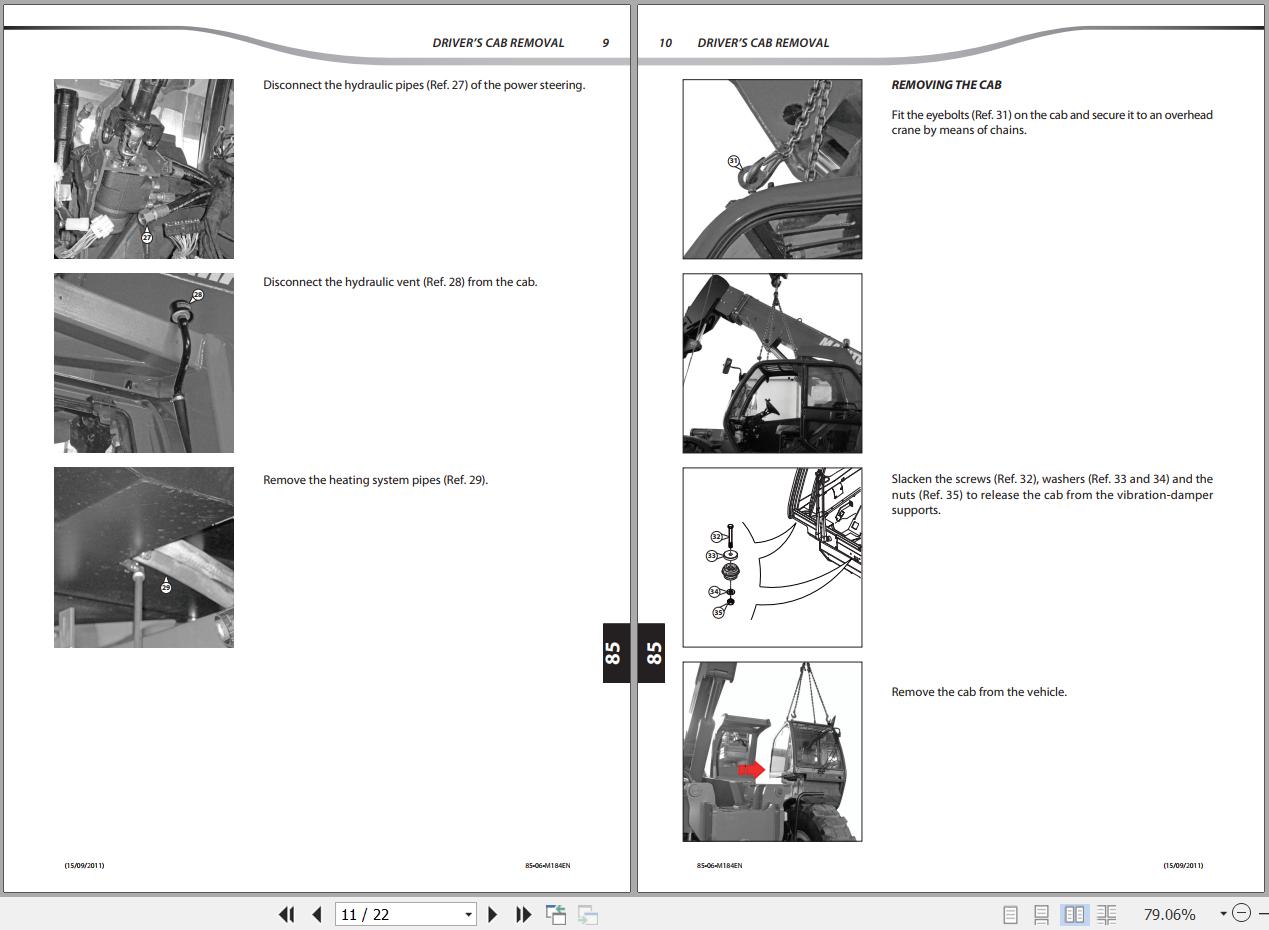Switch to single page view

click(1010, 914)
